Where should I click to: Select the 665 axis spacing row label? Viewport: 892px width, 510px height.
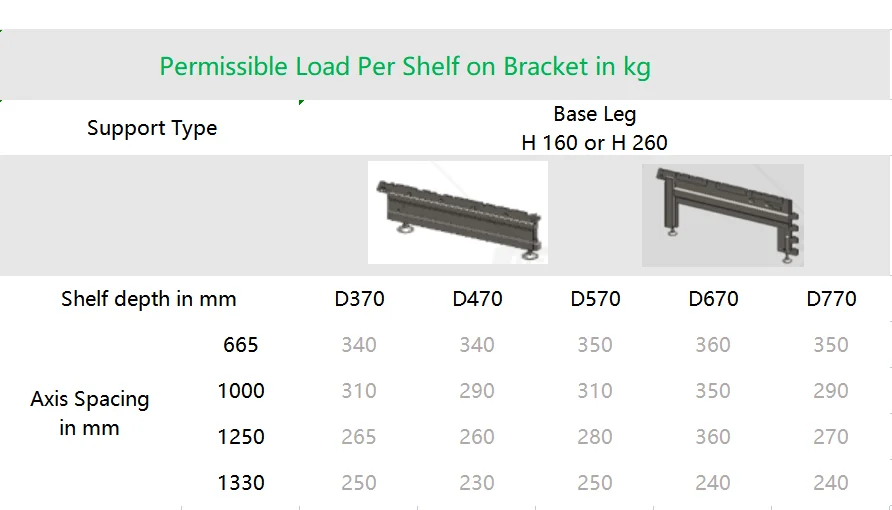[x=241, y=345]
